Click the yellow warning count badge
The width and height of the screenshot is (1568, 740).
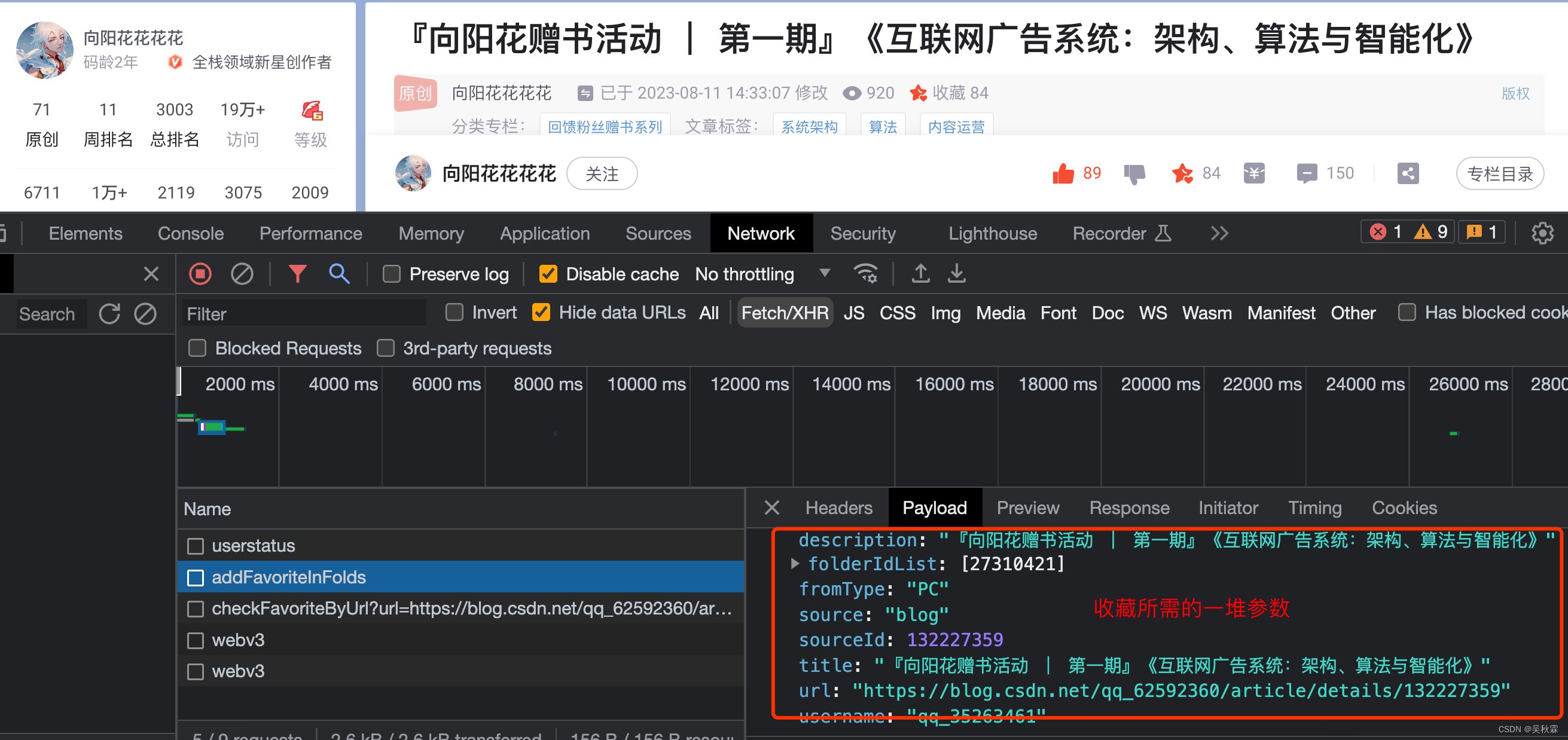click(x=1430, y=232)
